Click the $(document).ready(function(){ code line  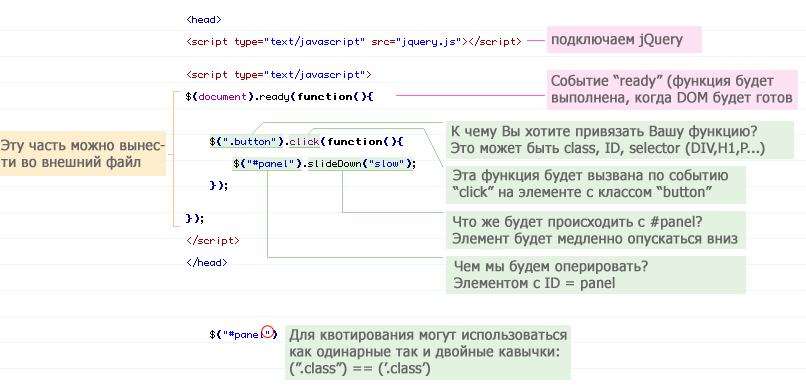tap(279, 97)
